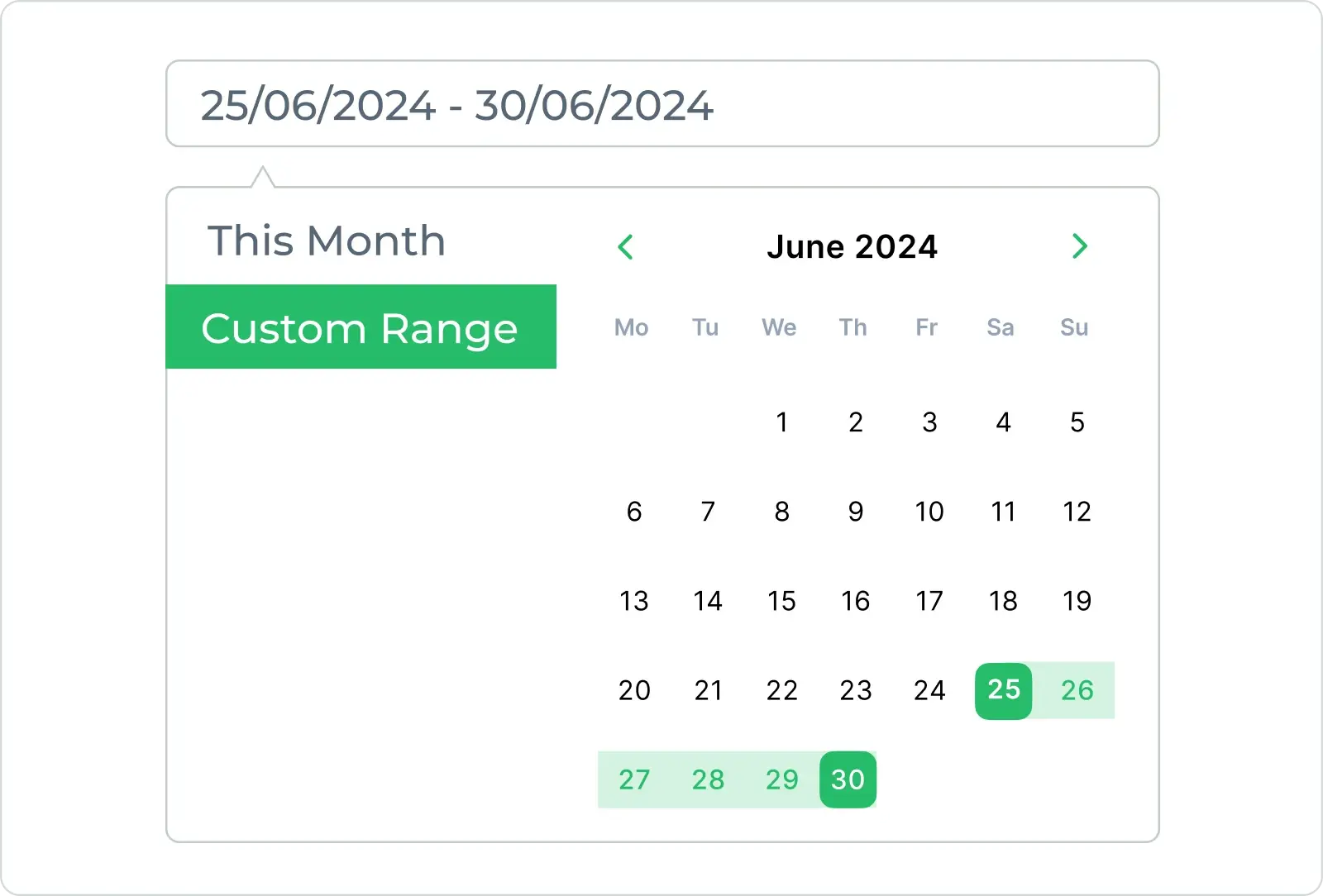Viewport: 1323px width, 896px height.
Task: Click the Mo weekday header
Action: point(631,327)
